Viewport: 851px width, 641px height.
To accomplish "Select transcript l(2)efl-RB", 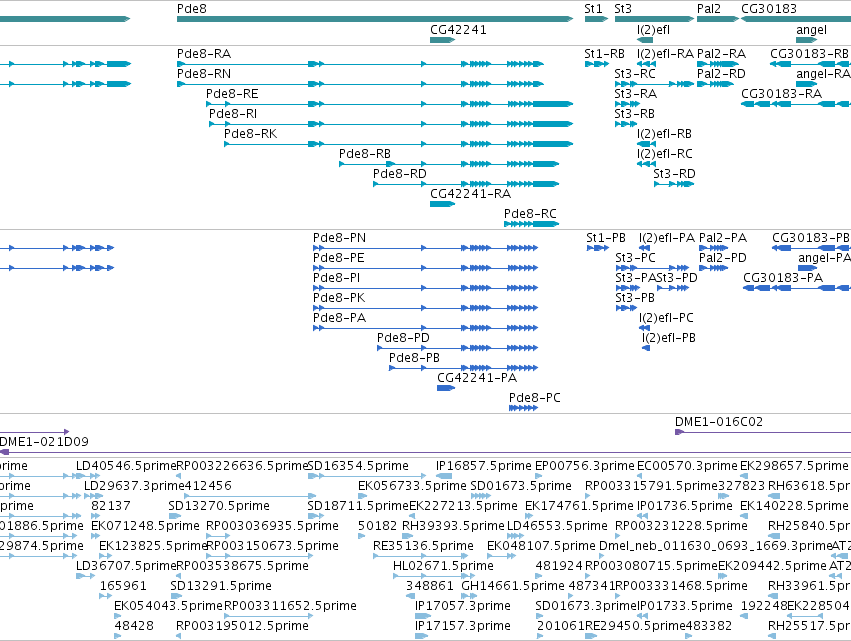I will 646,144.
